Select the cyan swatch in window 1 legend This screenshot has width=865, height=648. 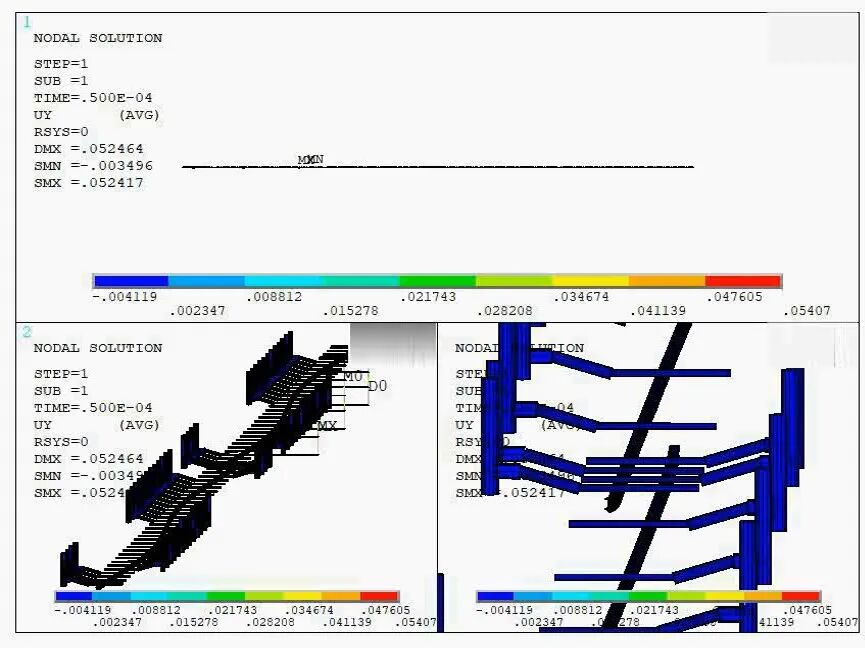click(284, 281)
